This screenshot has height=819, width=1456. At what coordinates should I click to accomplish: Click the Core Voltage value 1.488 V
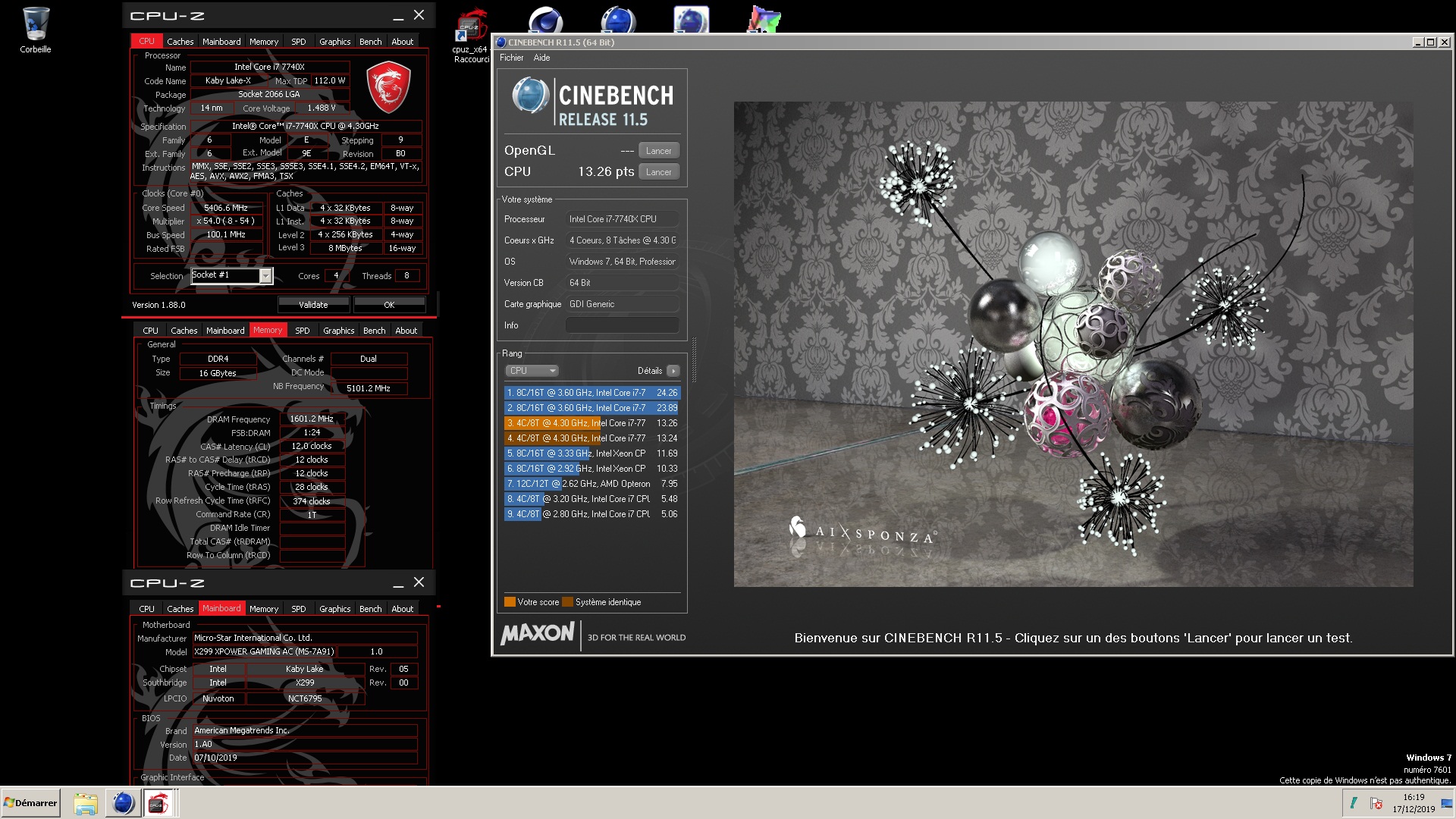click(322, 108)
